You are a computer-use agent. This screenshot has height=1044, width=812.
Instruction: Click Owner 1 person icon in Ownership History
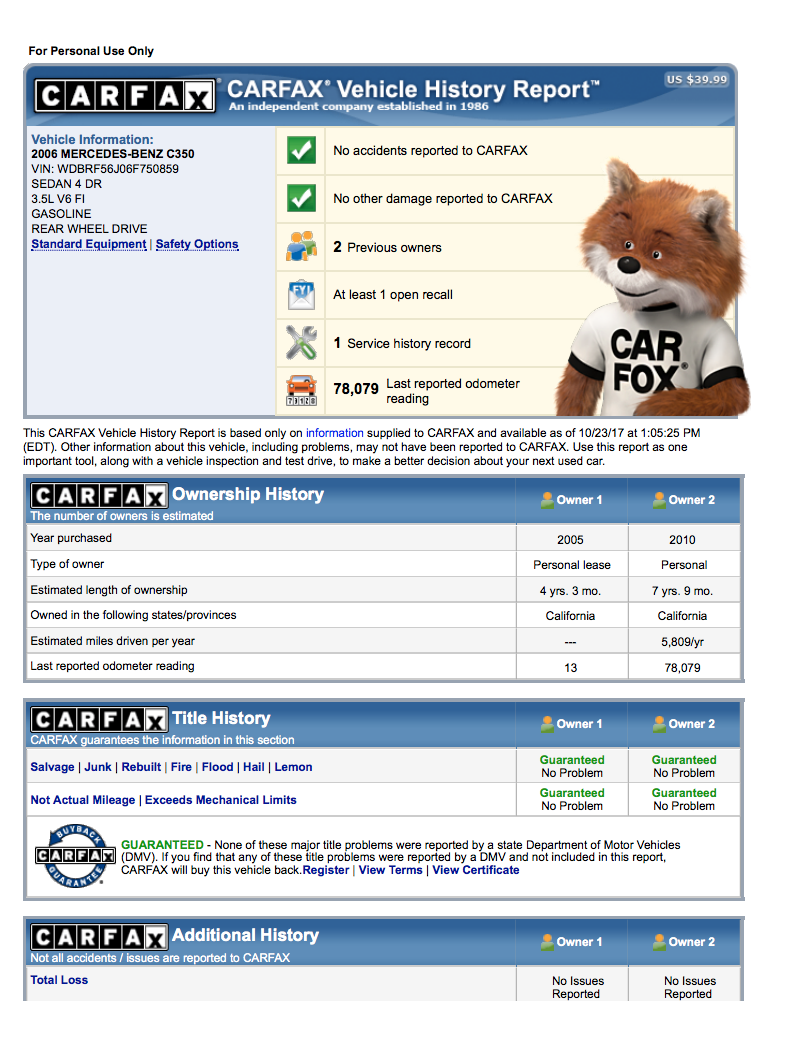coord(547,500)
